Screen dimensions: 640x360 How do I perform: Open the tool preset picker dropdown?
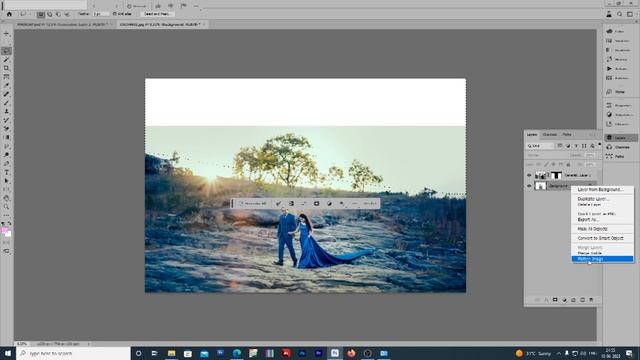coord(25,14)
